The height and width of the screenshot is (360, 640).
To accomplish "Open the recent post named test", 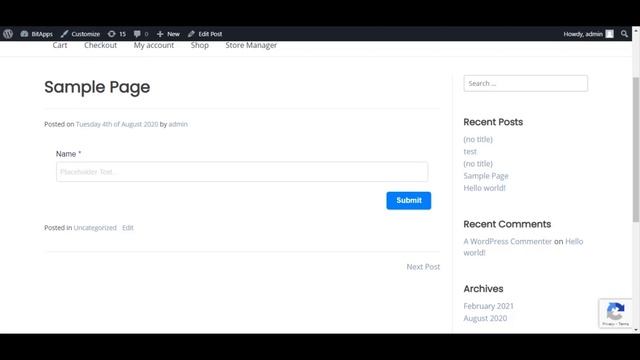I will coord(470,151).
